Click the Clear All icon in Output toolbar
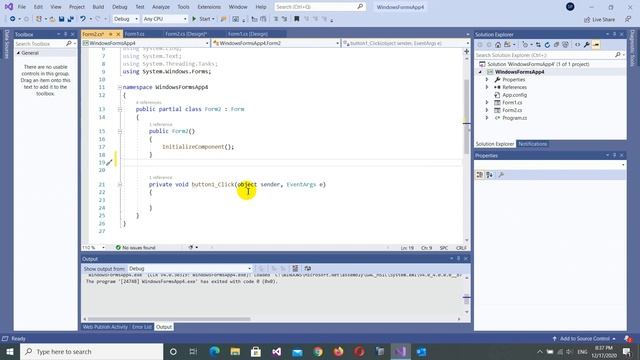Image resolution: width=640 pixels, height=360 pixels. (x=295, y=269)
